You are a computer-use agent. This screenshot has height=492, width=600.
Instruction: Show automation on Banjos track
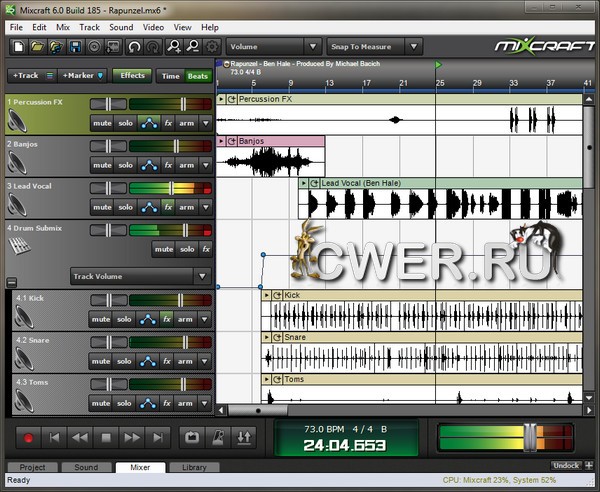pyautogui.click(x=148, y=165)
